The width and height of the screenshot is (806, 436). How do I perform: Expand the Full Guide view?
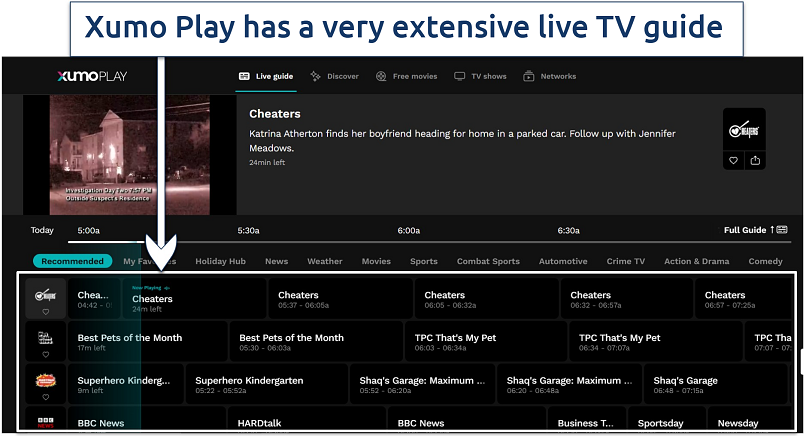pyautogui.click(x=755, y=230)
